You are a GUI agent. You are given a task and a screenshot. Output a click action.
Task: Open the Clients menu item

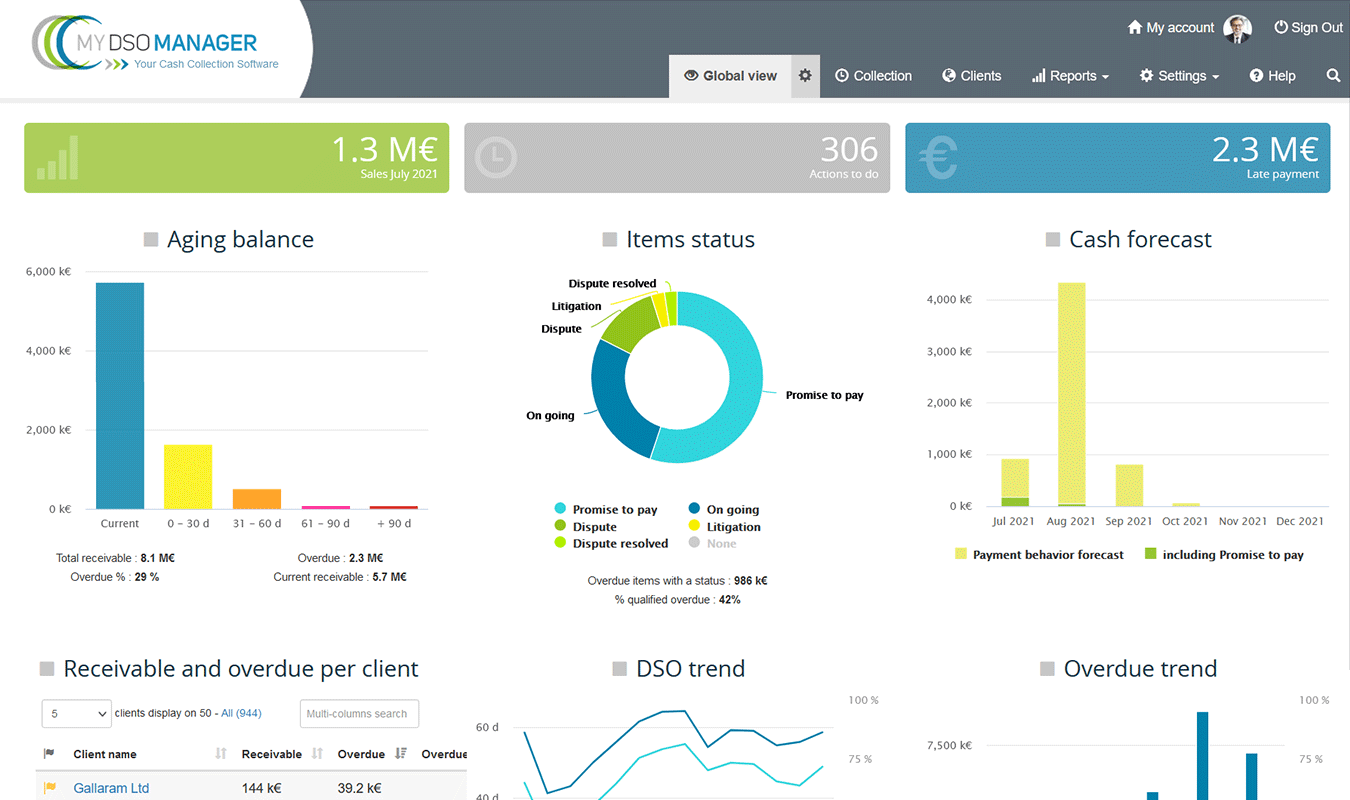pos(971,76)
